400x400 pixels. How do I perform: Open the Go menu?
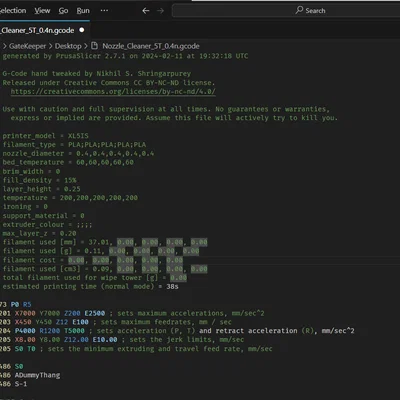pos(63,11)
